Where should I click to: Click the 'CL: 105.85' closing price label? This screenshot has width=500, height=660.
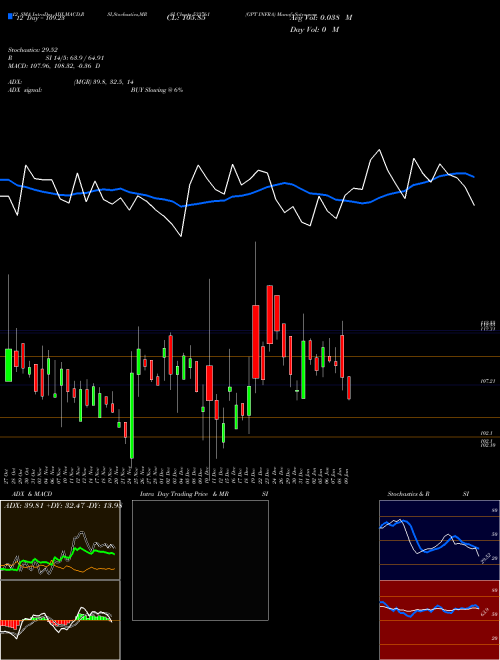tap(186, 18)
